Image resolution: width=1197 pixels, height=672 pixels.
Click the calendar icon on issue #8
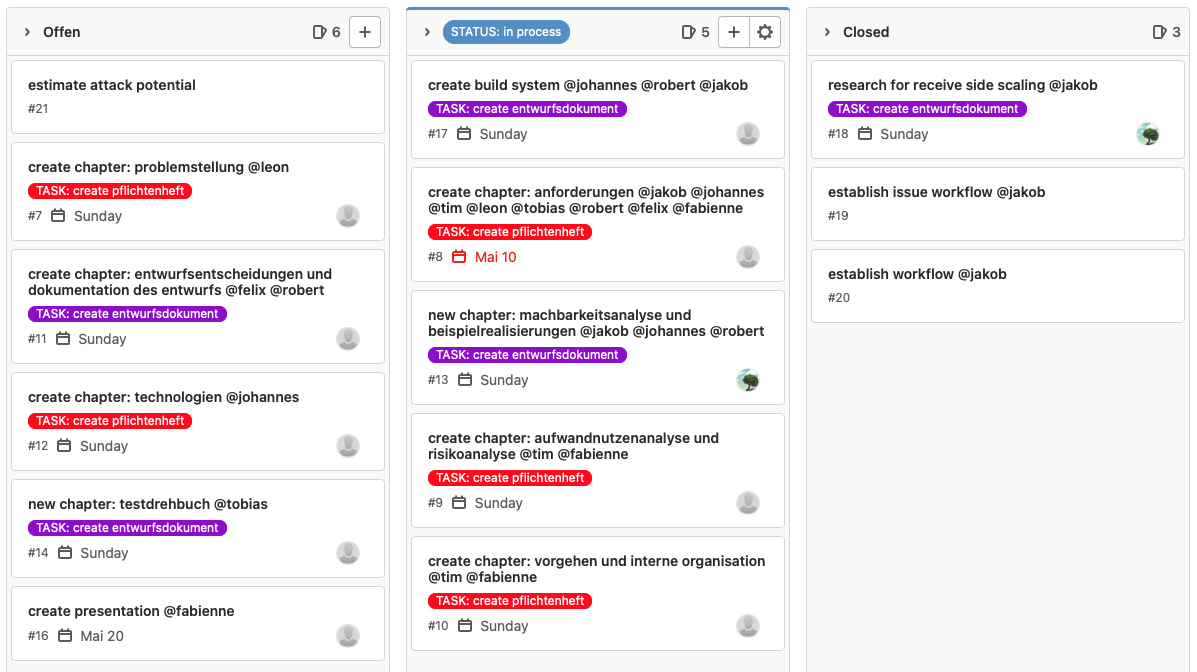[x=460, y=257]
